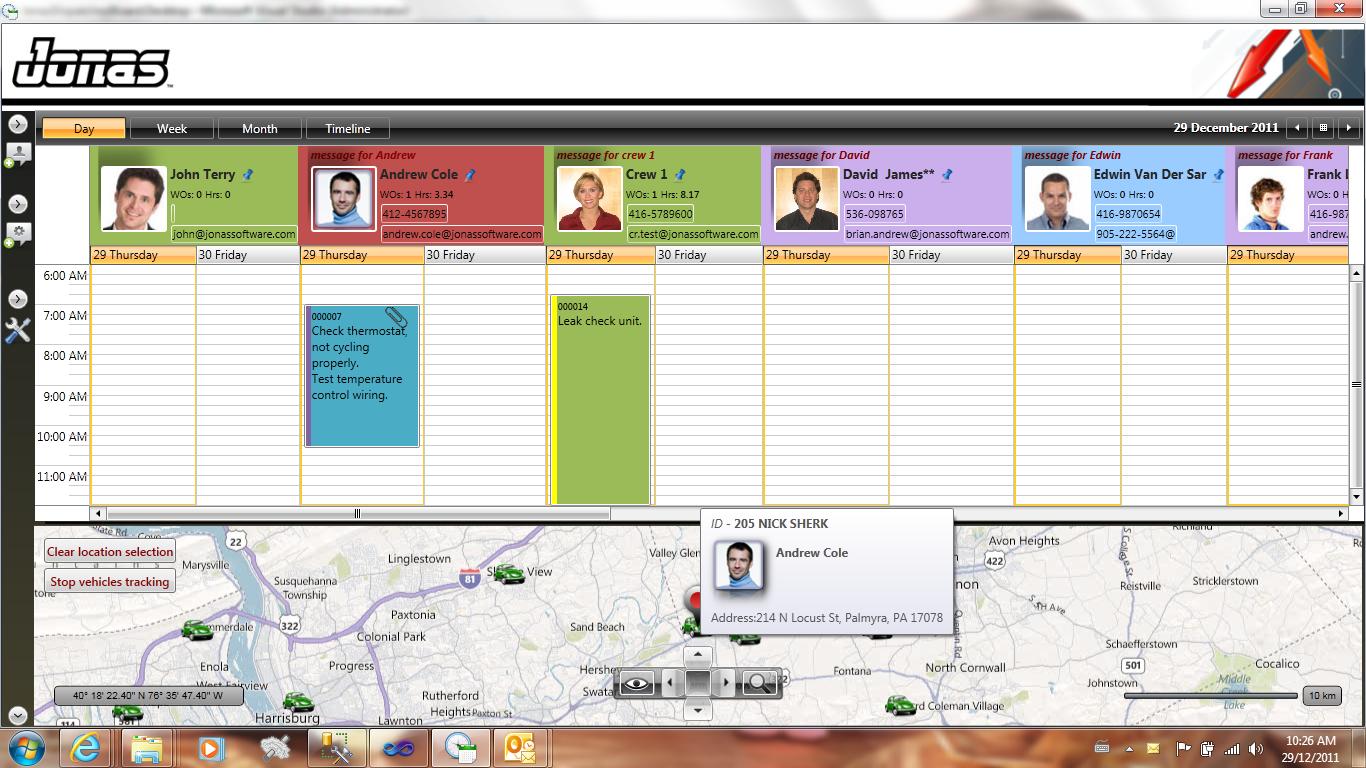
Task: Click the brian.andrew@jonassoftware.com email
Action: pos(927,234)
